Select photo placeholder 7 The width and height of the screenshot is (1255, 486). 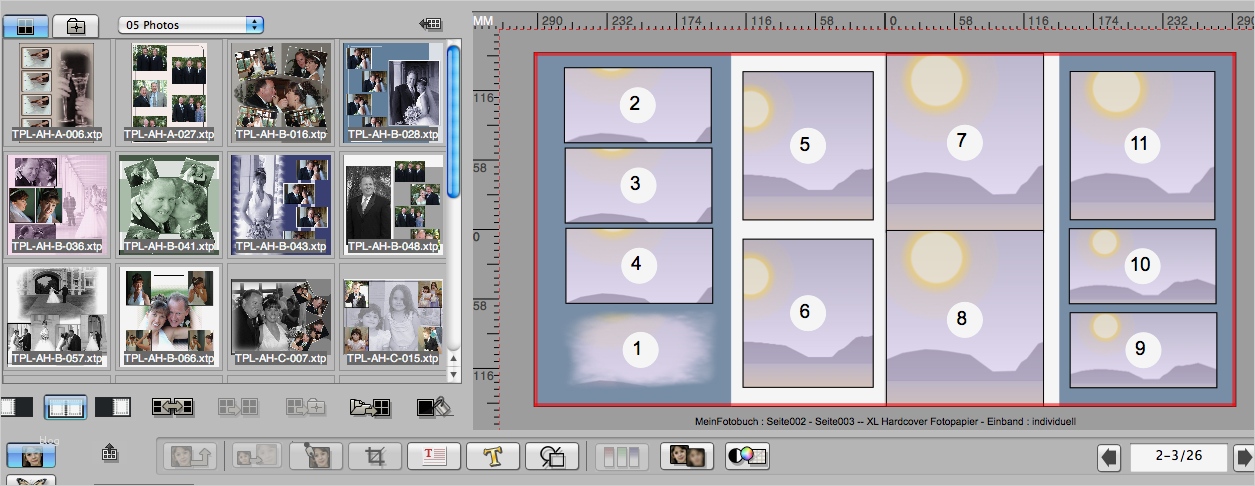coord(964,142)
